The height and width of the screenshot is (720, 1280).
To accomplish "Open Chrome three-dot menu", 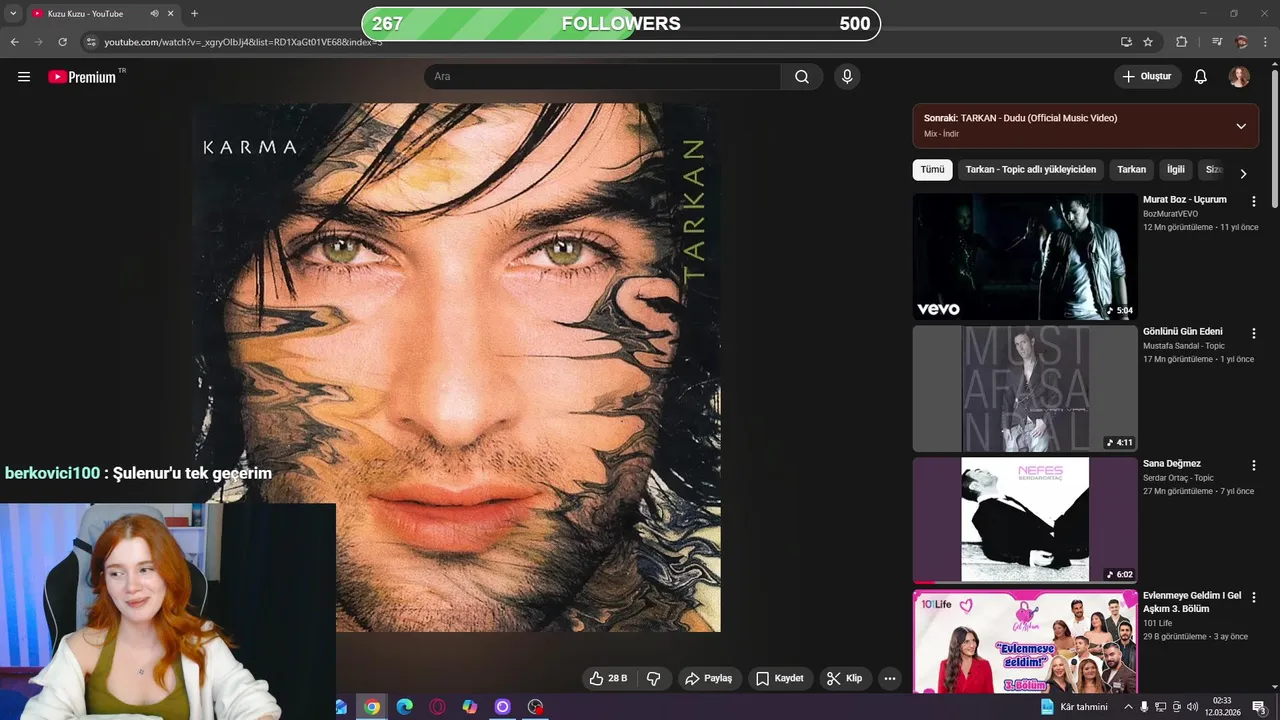I will coord(1266,42).
